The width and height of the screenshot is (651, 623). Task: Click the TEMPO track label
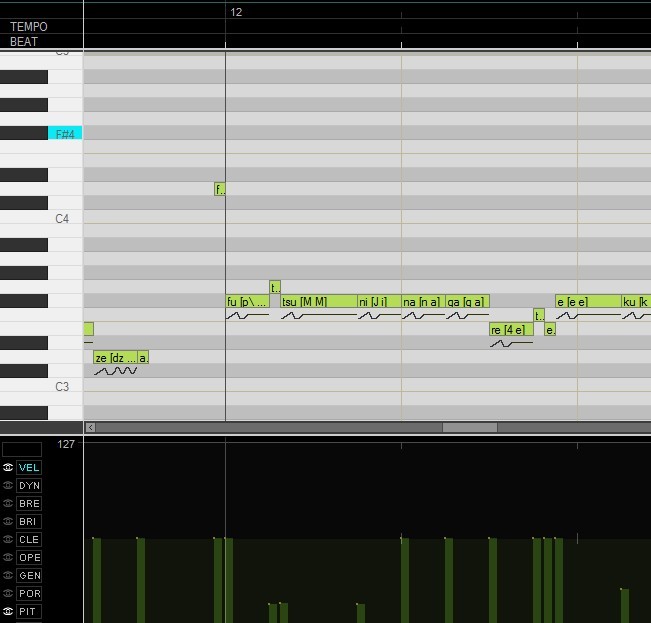(29, 27)
